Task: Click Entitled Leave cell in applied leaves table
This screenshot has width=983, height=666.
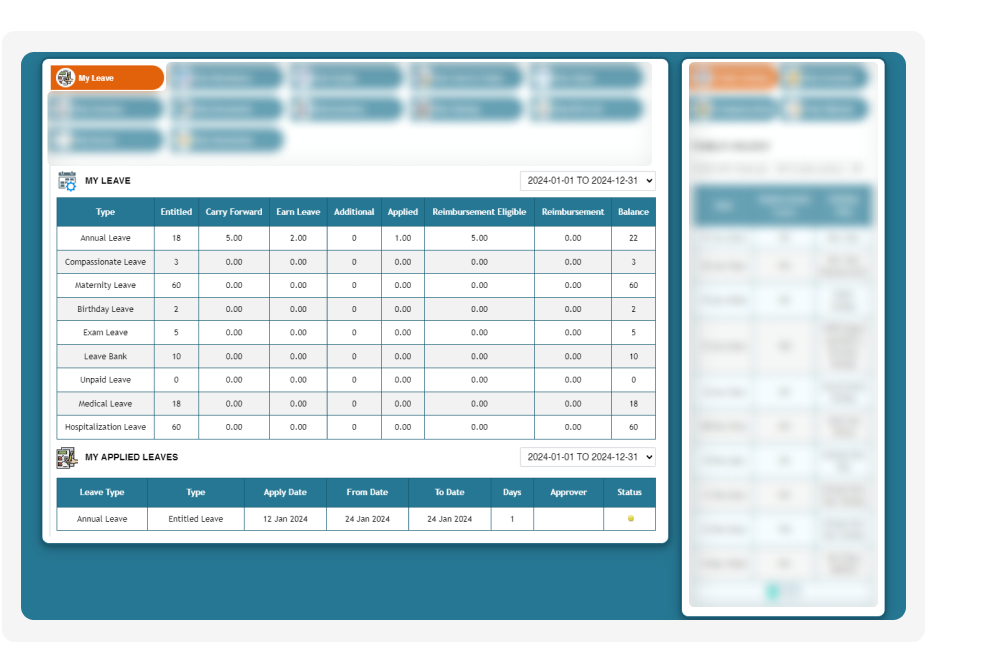Action: coord(196,519)
